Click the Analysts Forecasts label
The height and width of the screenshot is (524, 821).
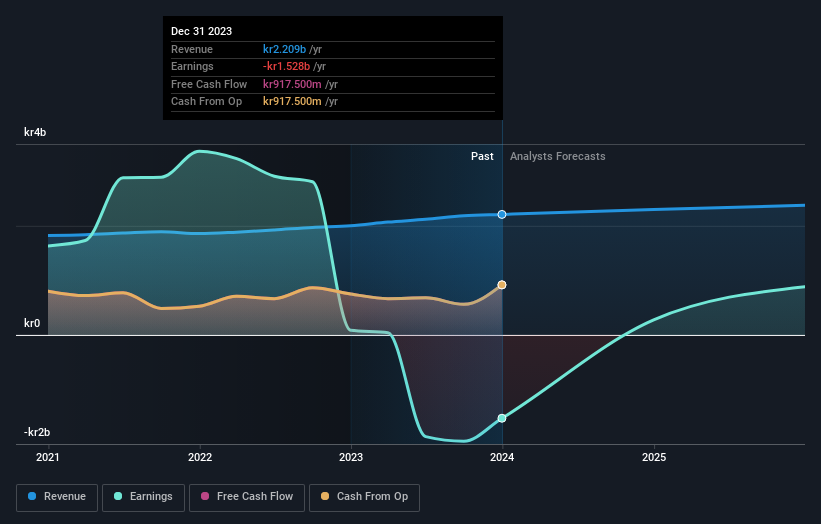558,156
